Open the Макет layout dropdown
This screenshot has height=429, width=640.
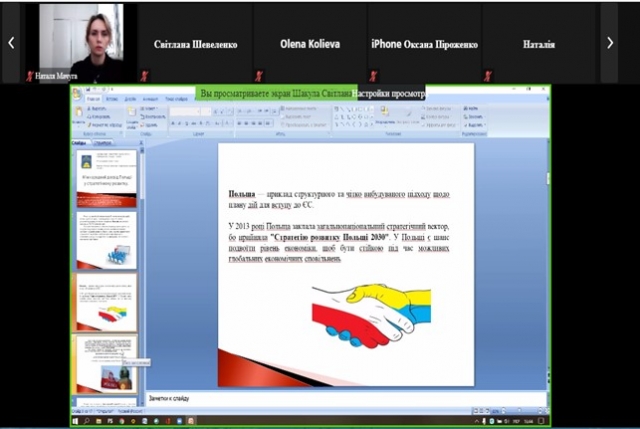point(149,109)
